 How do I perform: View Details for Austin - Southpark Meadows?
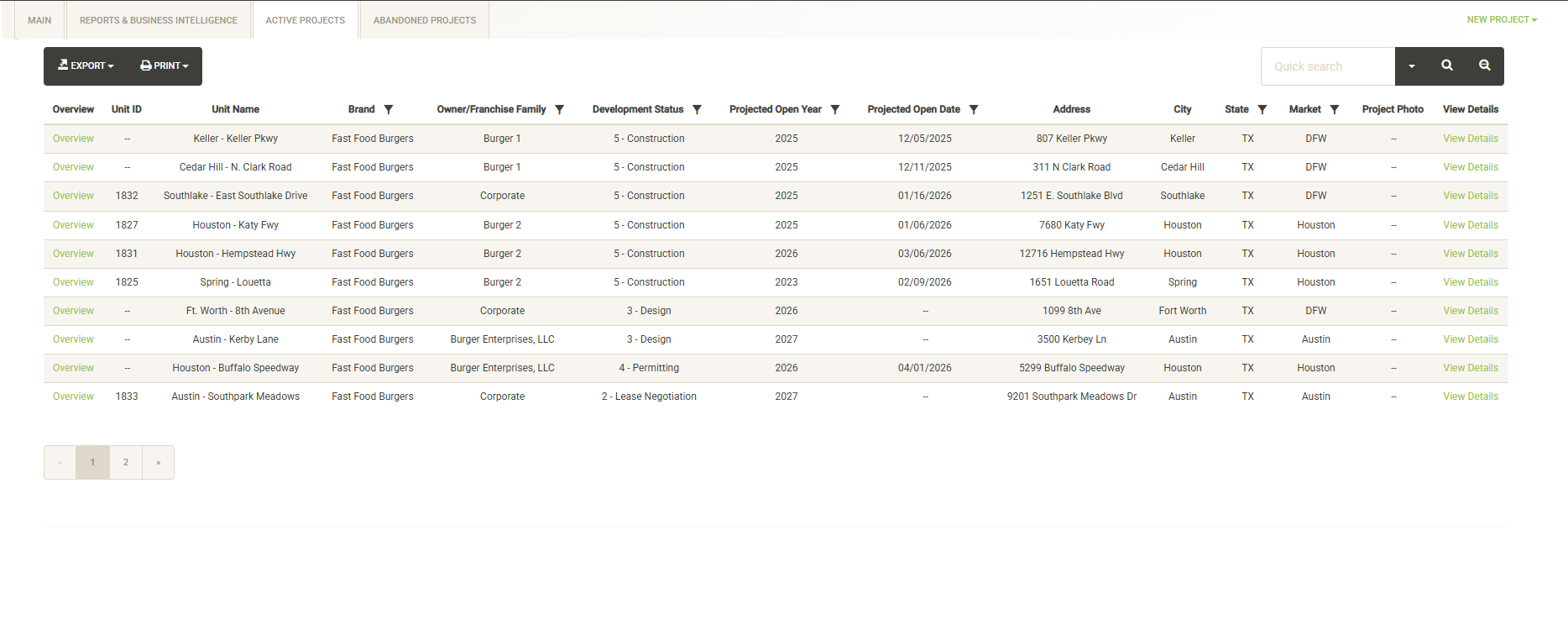tap(1470, 397)
